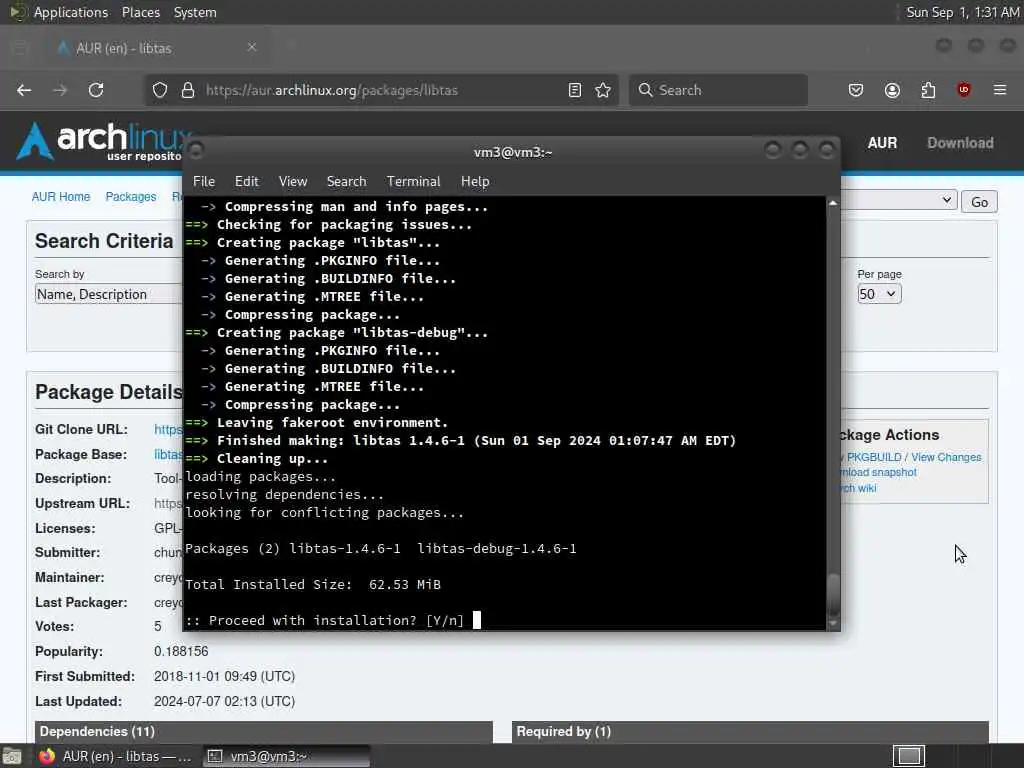Click the Firefox taskbar entry
The image size is (1024, 768).
tap(115, 756)
